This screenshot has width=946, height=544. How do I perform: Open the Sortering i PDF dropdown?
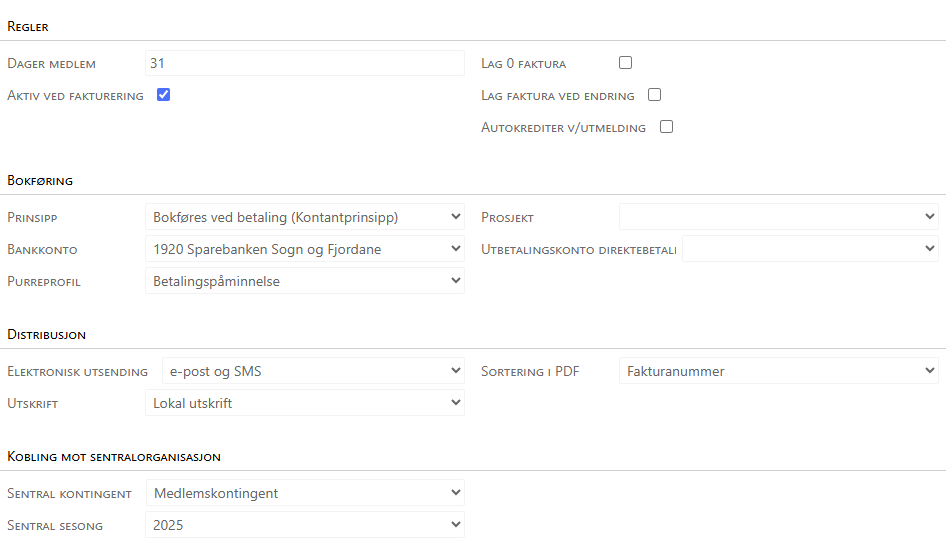point(778,371)
